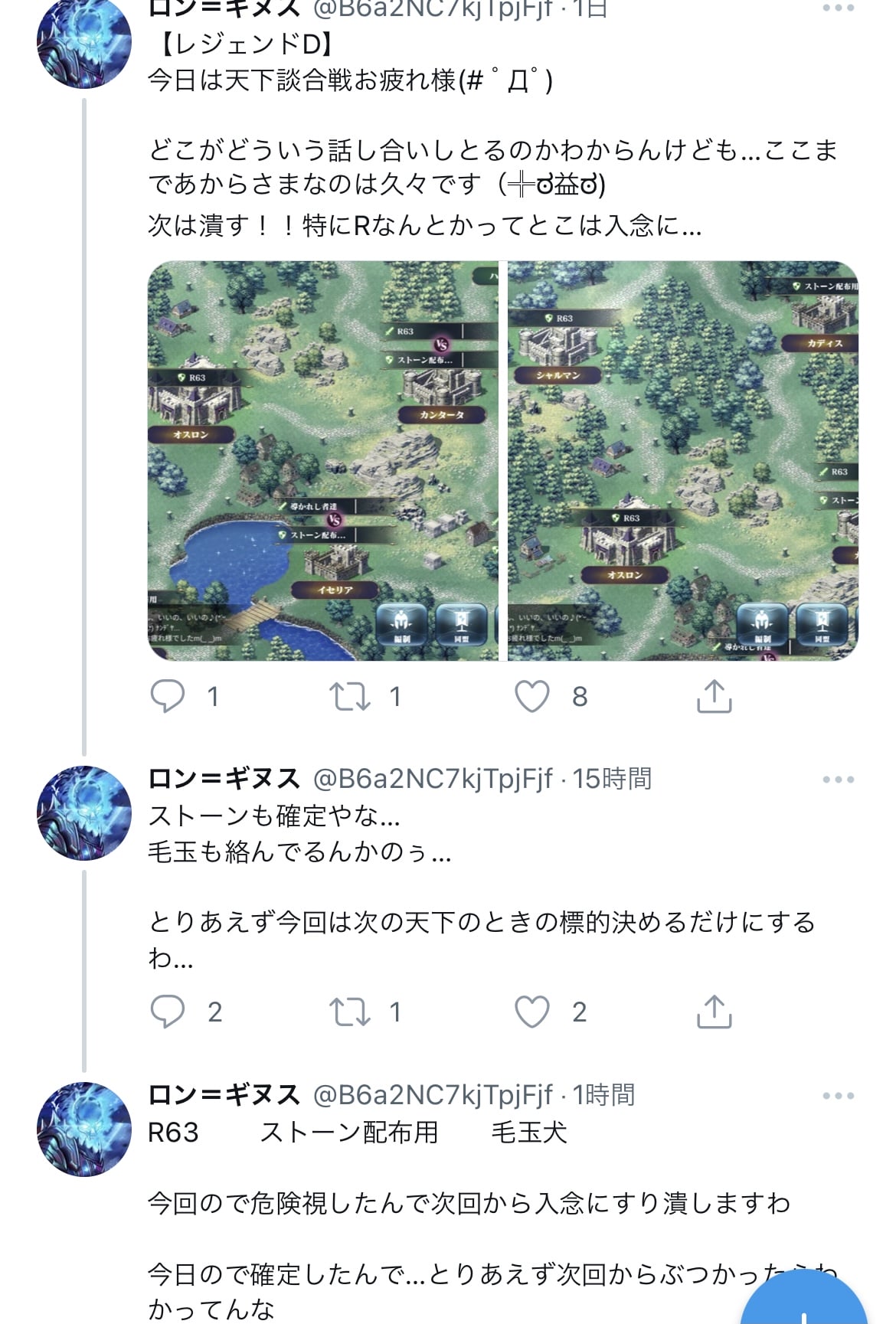Open the left game map image

click(322, 461)
